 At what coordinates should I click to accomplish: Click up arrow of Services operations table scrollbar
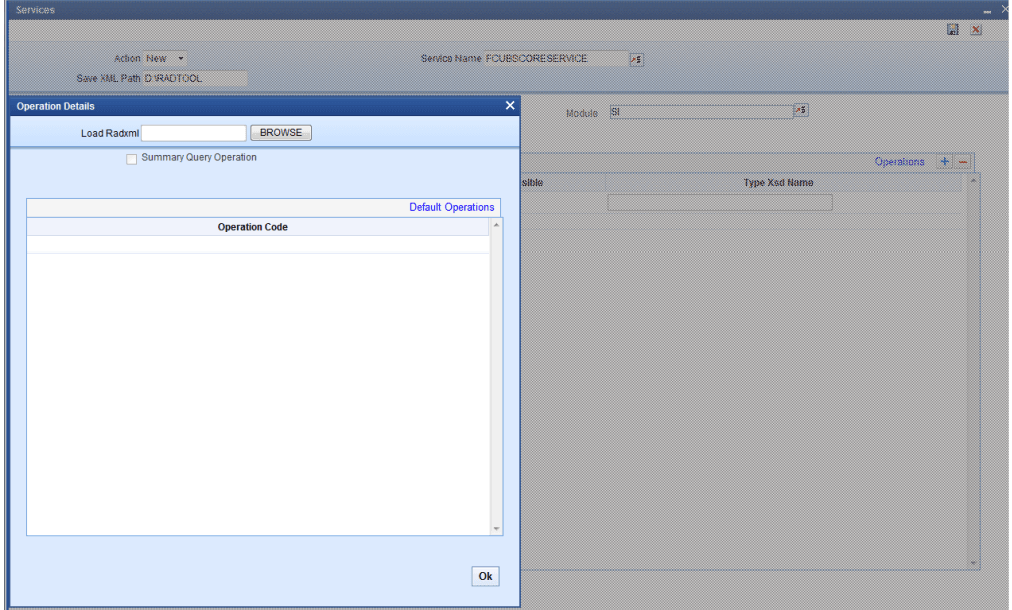pyautogui.click(x=973, y=180)
